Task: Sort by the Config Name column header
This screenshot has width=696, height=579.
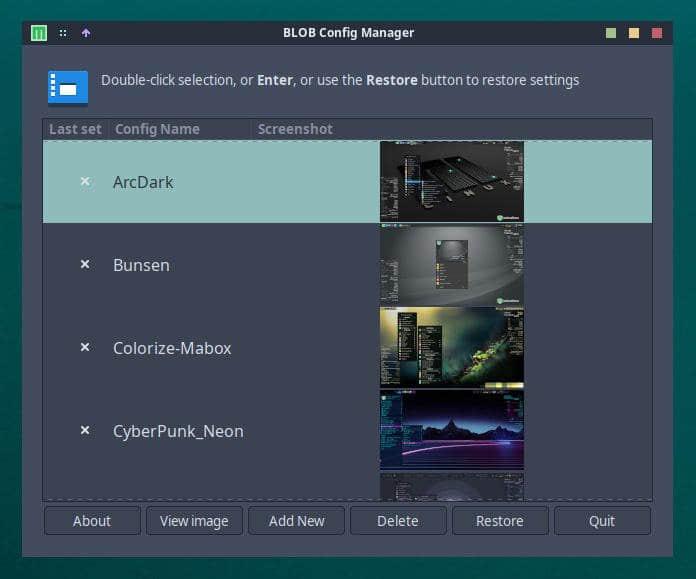Action: pyautogui.click(x=157, y=129)
